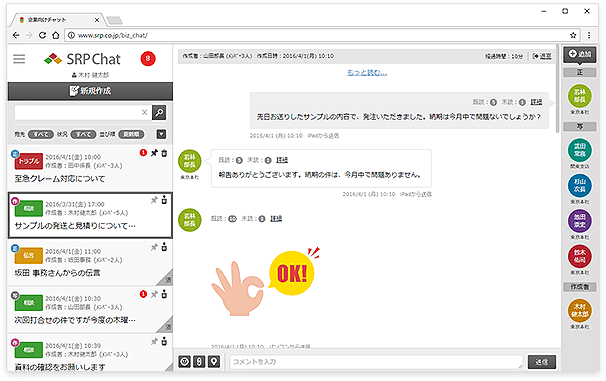Click the attachment icon beside comment box

199,362
